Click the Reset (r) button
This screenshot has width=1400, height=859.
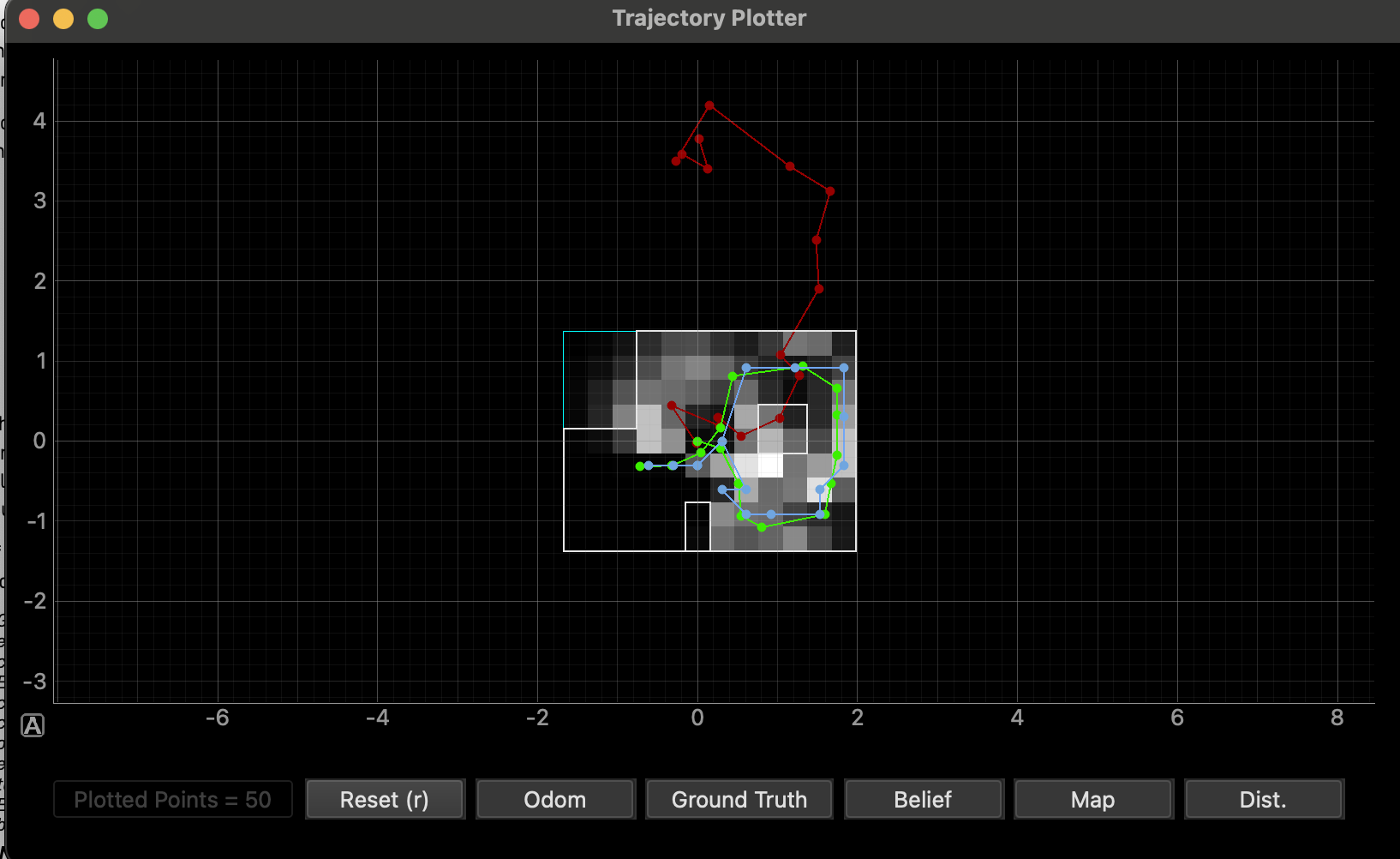pos(385,799)
